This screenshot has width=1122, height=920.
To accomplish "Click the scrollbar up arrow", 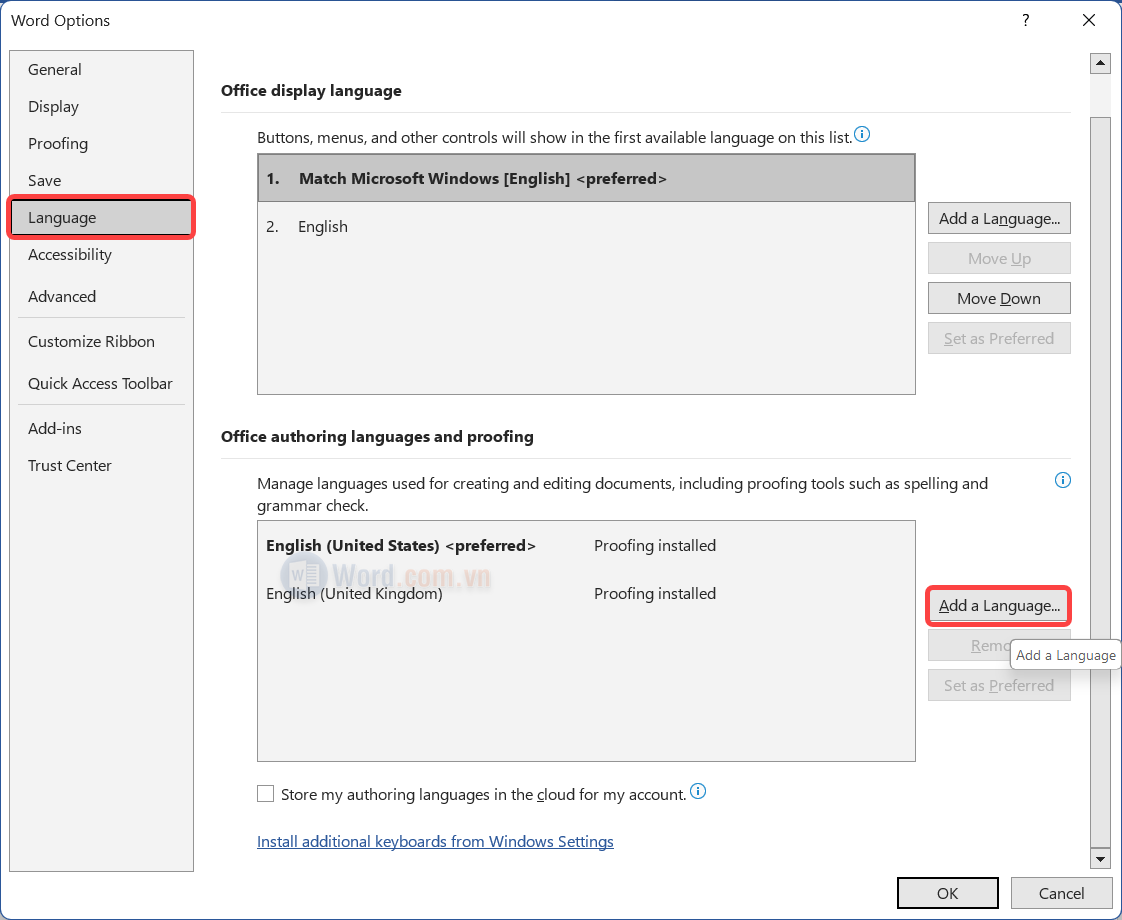I will 1100,64.
